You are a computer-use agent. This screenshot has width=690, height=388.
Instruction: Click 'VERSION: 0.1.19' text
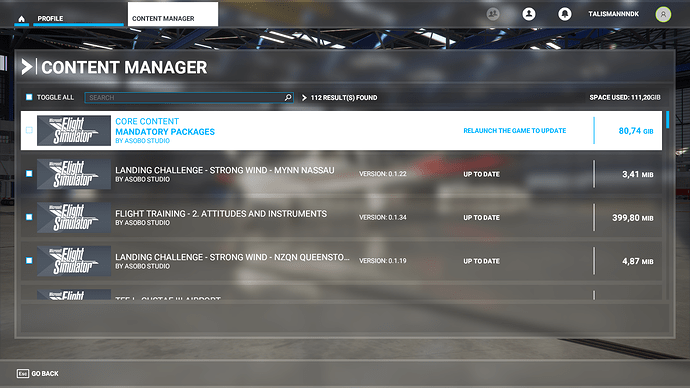coord(383,261)
